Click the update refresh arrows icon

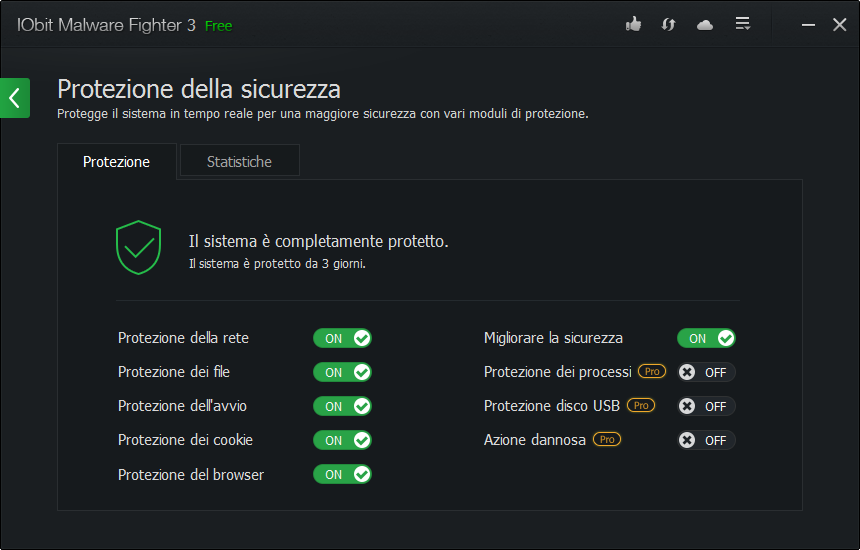pyautogui.click(x=669, y=24)
